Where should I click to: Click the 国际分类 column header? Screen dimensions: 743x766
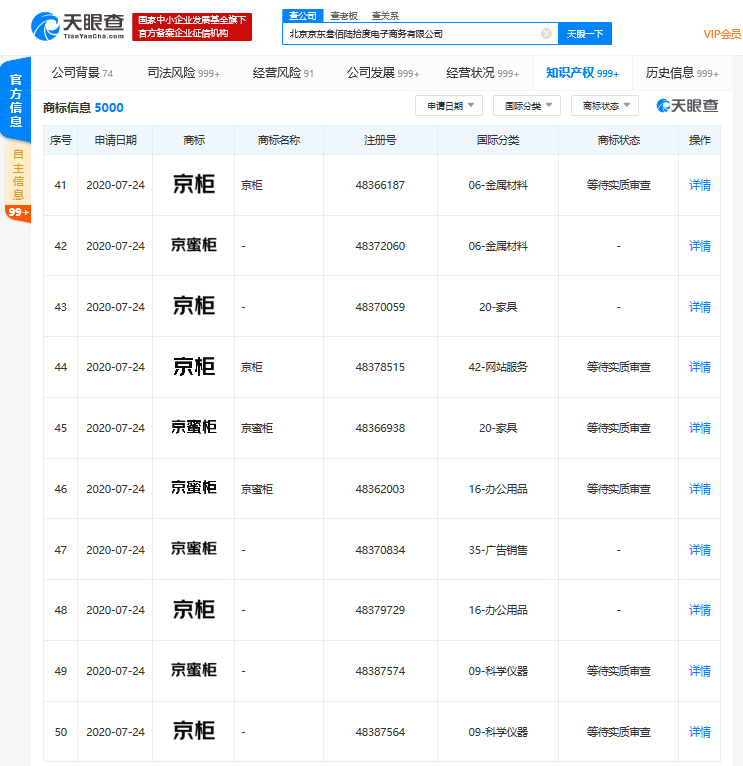[x=498, y=141]
